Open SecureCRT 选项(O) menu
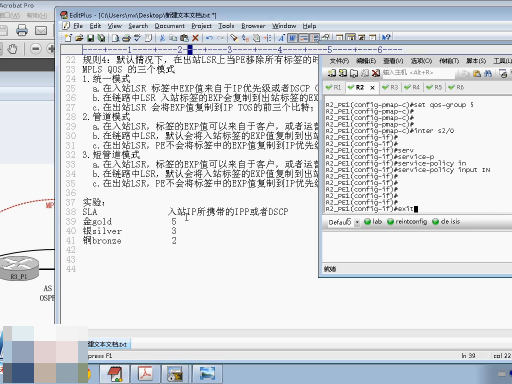 [x=421, y=61]
